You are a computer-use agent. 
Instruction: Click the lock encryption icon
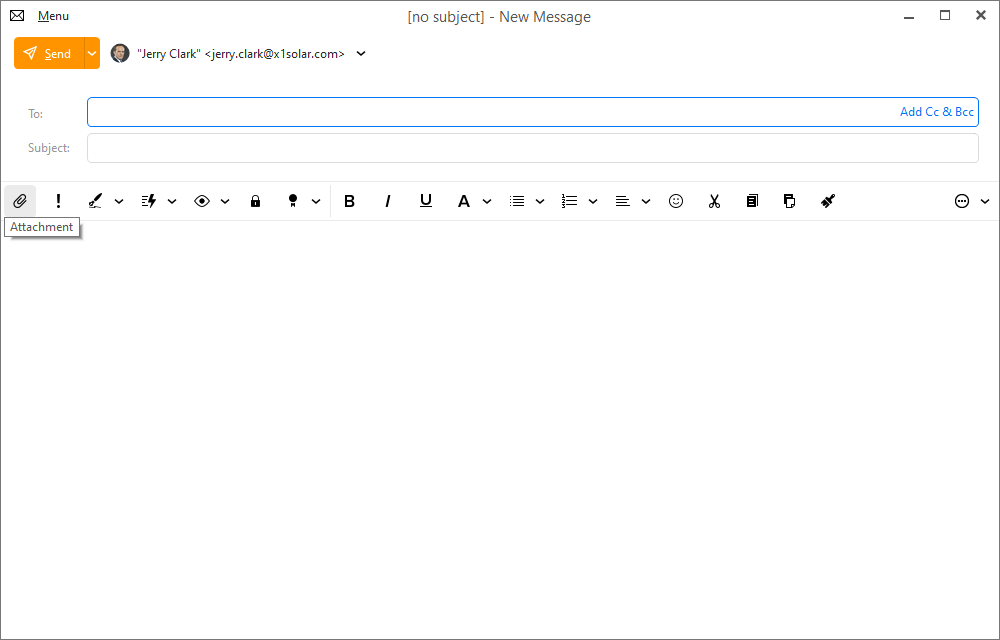pos(255,201)
